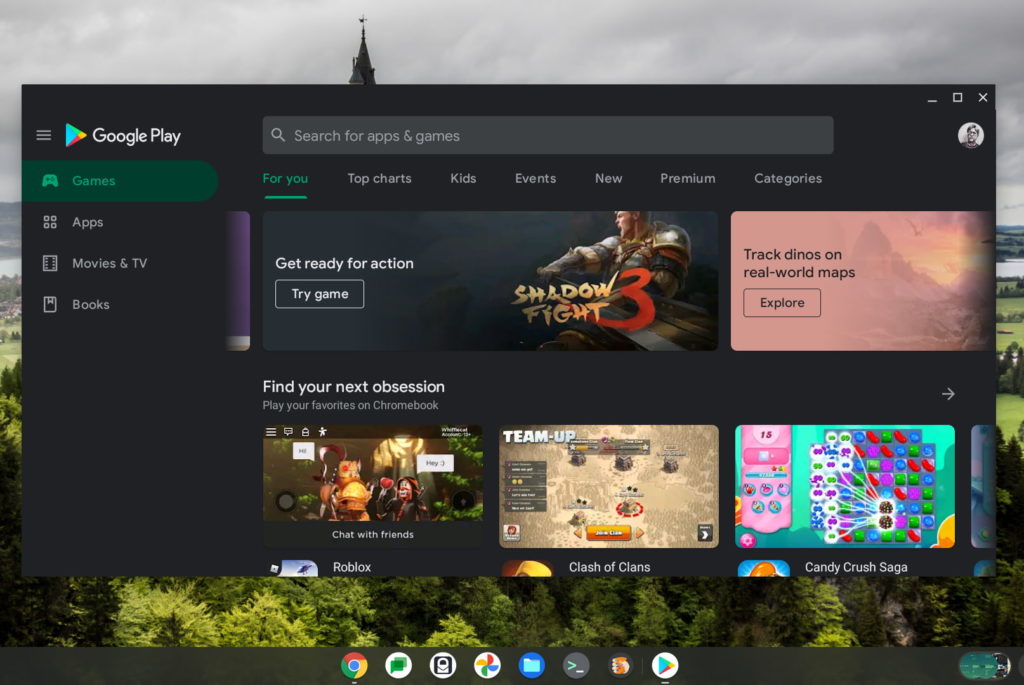Click the Google Play logo
This screenshot has height=685, width=1024.
point(123,135)
